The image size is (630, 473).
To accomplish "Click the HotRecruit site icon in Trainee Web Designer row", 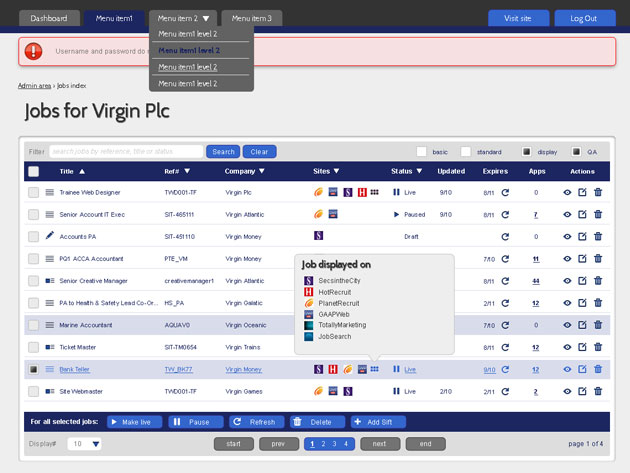I will tap(362, 192).
